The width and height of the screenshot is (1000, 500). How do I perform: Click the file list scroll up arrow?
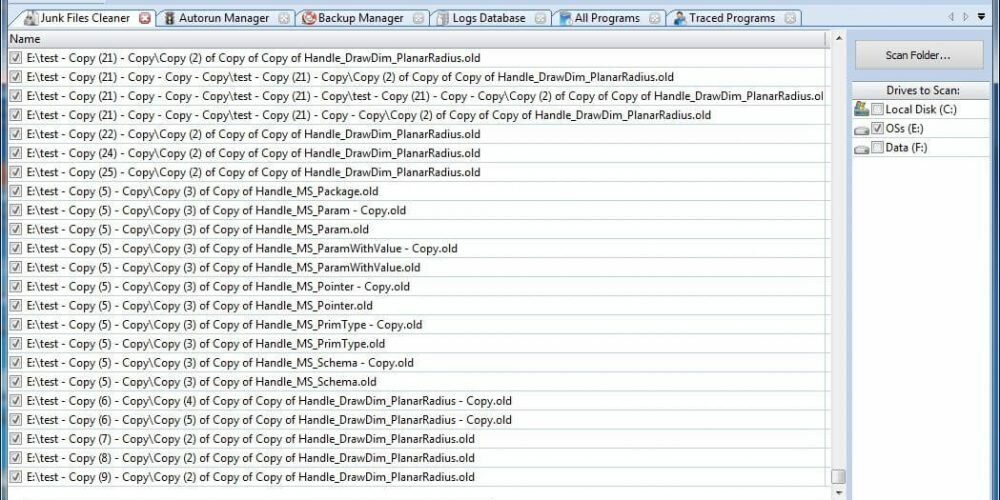(839, 38)
